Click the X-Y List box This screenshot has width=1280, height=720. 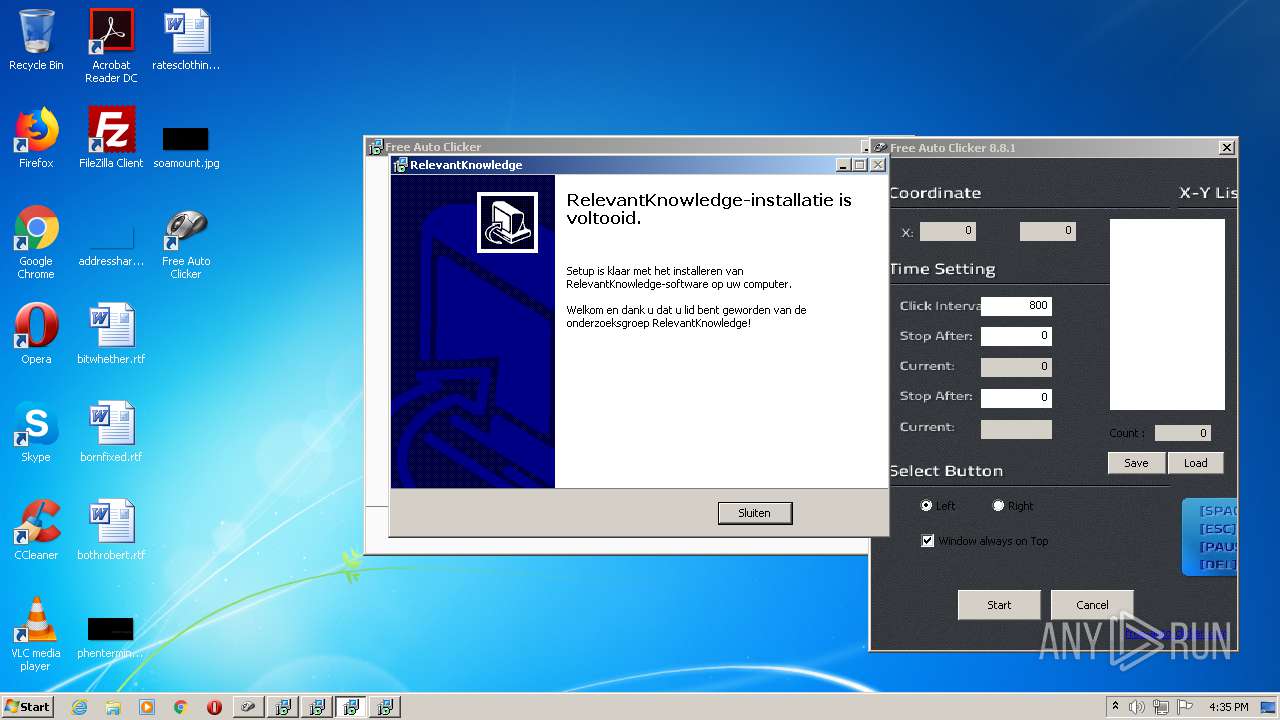pyautogui.click(x=1167, y=315)
